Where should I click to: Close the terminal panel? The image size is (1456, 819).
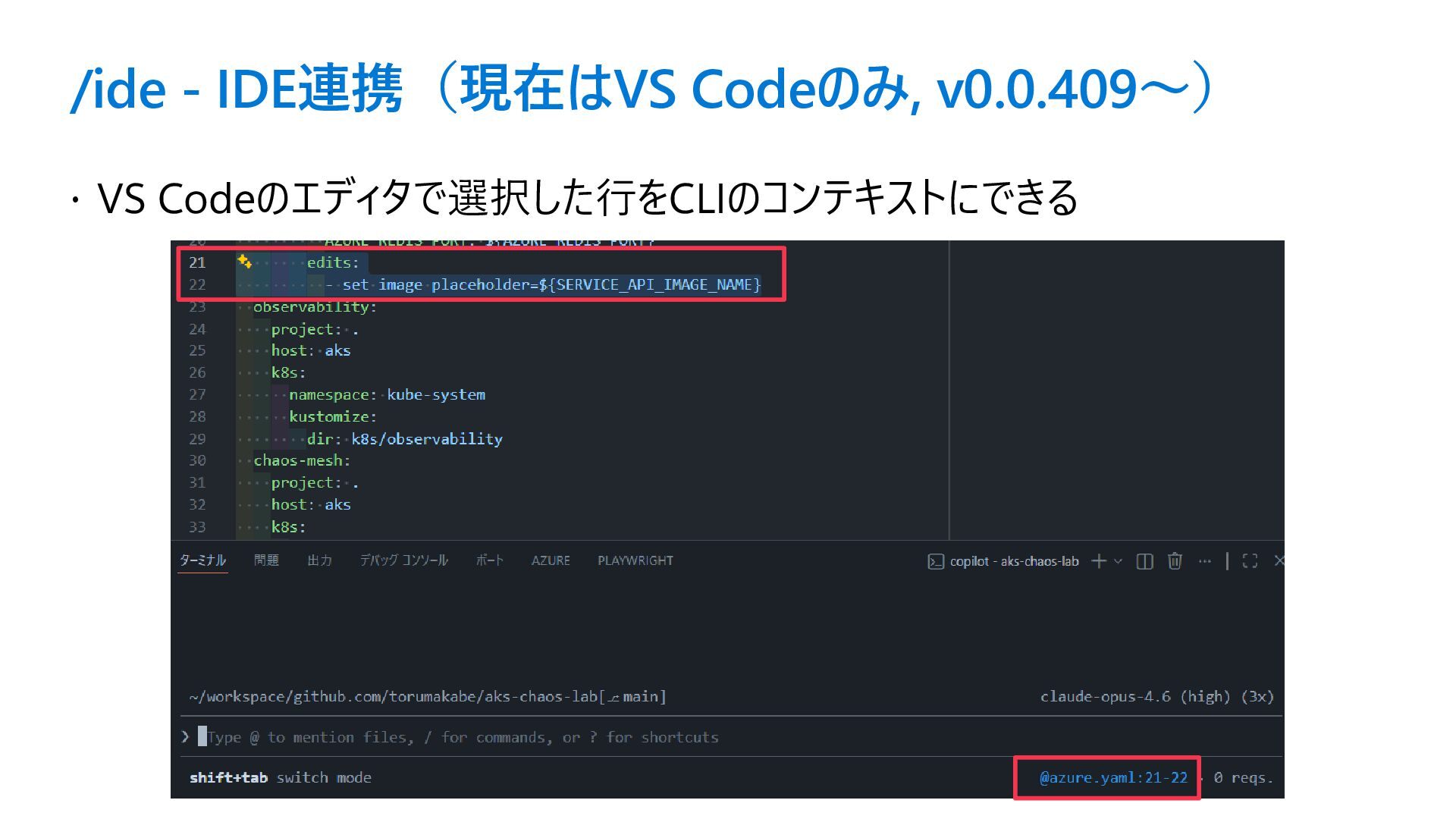[x=1279, y=561]
